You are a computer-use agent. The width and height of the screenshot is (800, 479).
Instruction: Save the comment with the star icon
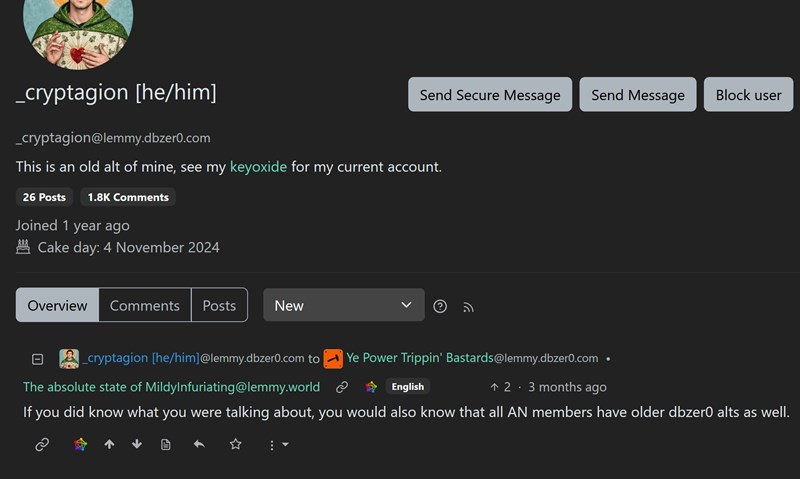236,444
